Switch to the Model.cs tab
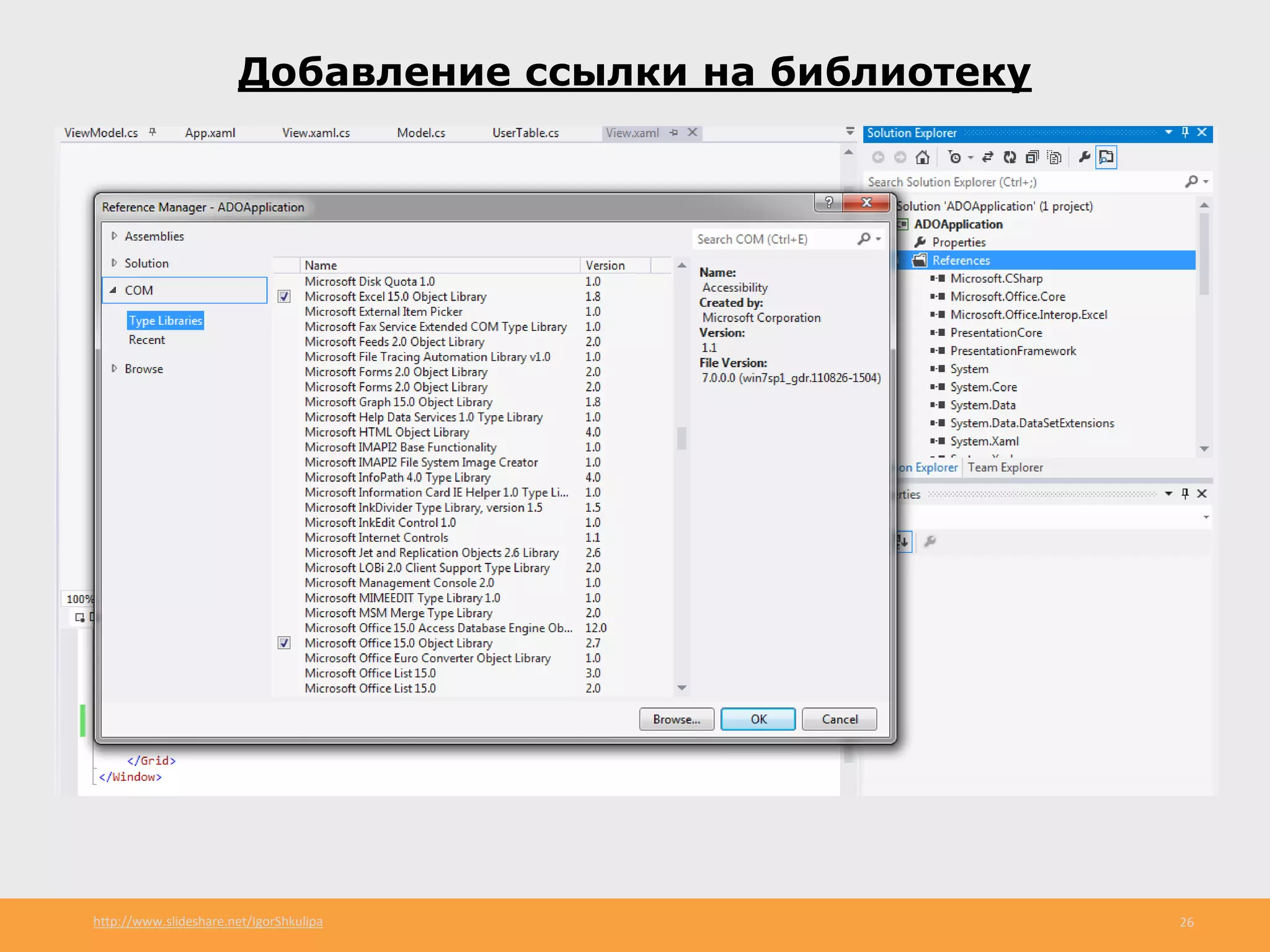The width and height of the screenshot is (1270, 952). (421, 133)
